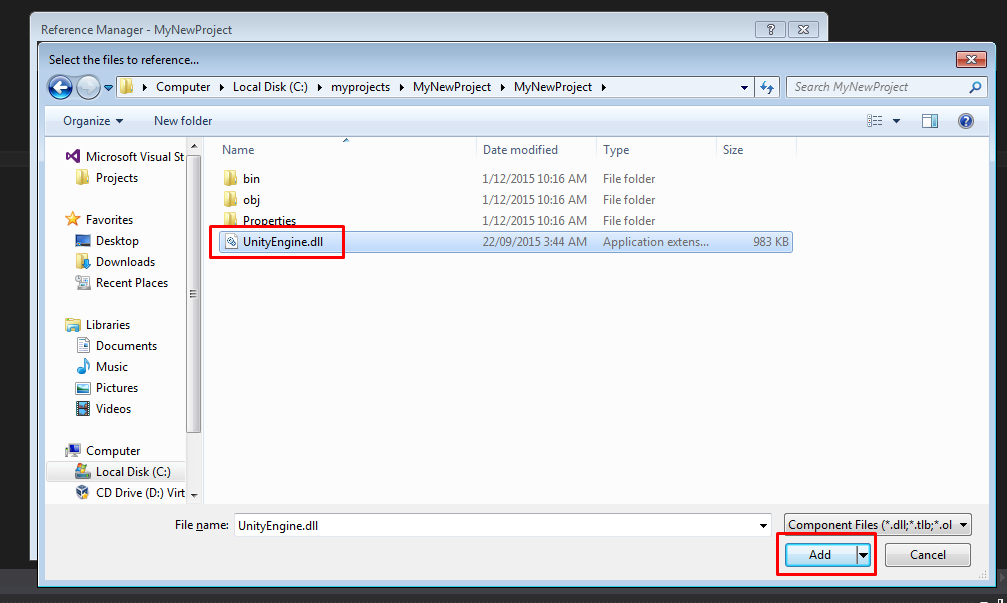Open the Component Files type filter dropdown
The image size is (1007, 603).
[877, 525]
